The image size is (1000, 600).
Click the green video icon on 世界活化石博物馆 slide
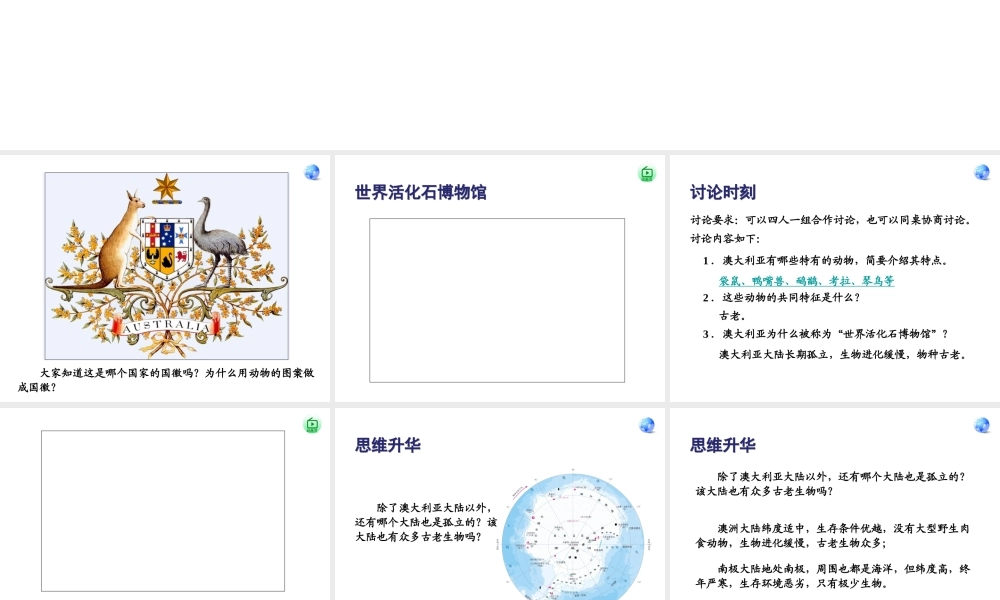coord(647,173)
